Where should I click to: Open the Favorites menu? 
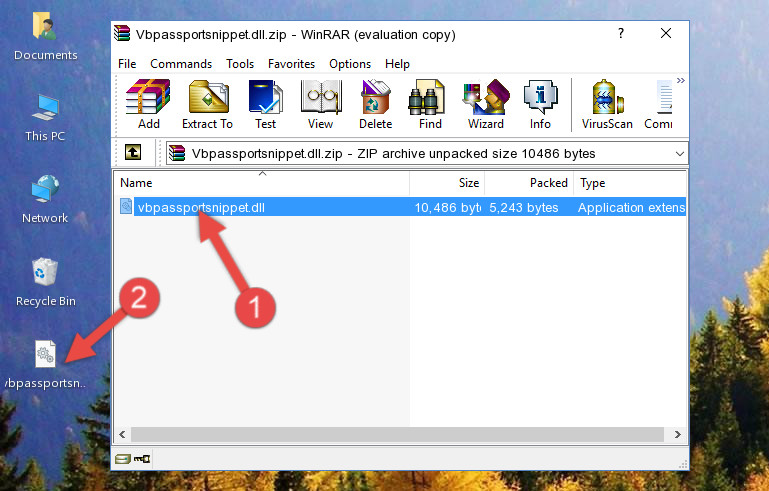pos(291,64)
